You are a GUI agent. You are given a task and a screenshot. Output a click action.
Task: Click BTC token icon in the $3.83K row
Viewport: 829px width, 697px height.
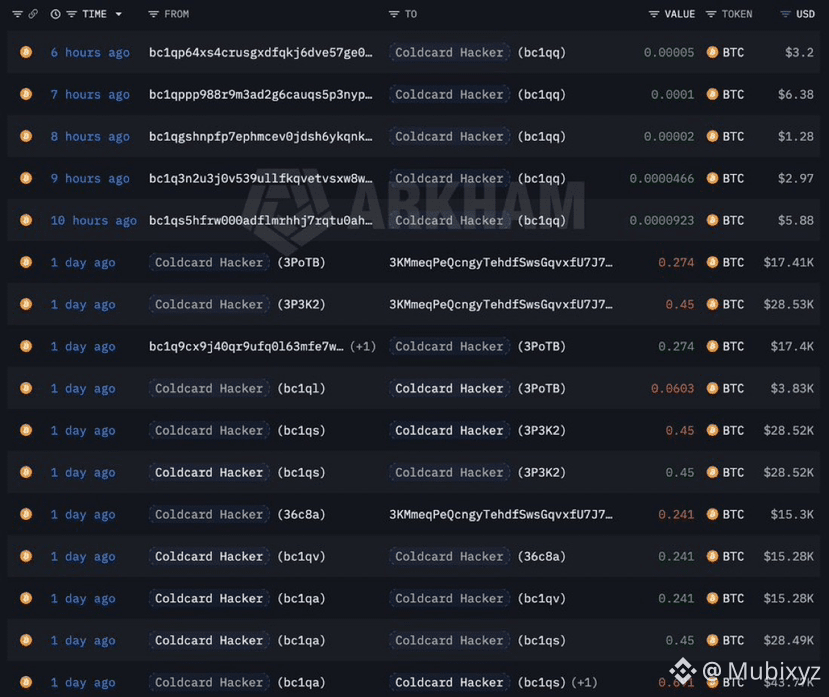[712, 388]
